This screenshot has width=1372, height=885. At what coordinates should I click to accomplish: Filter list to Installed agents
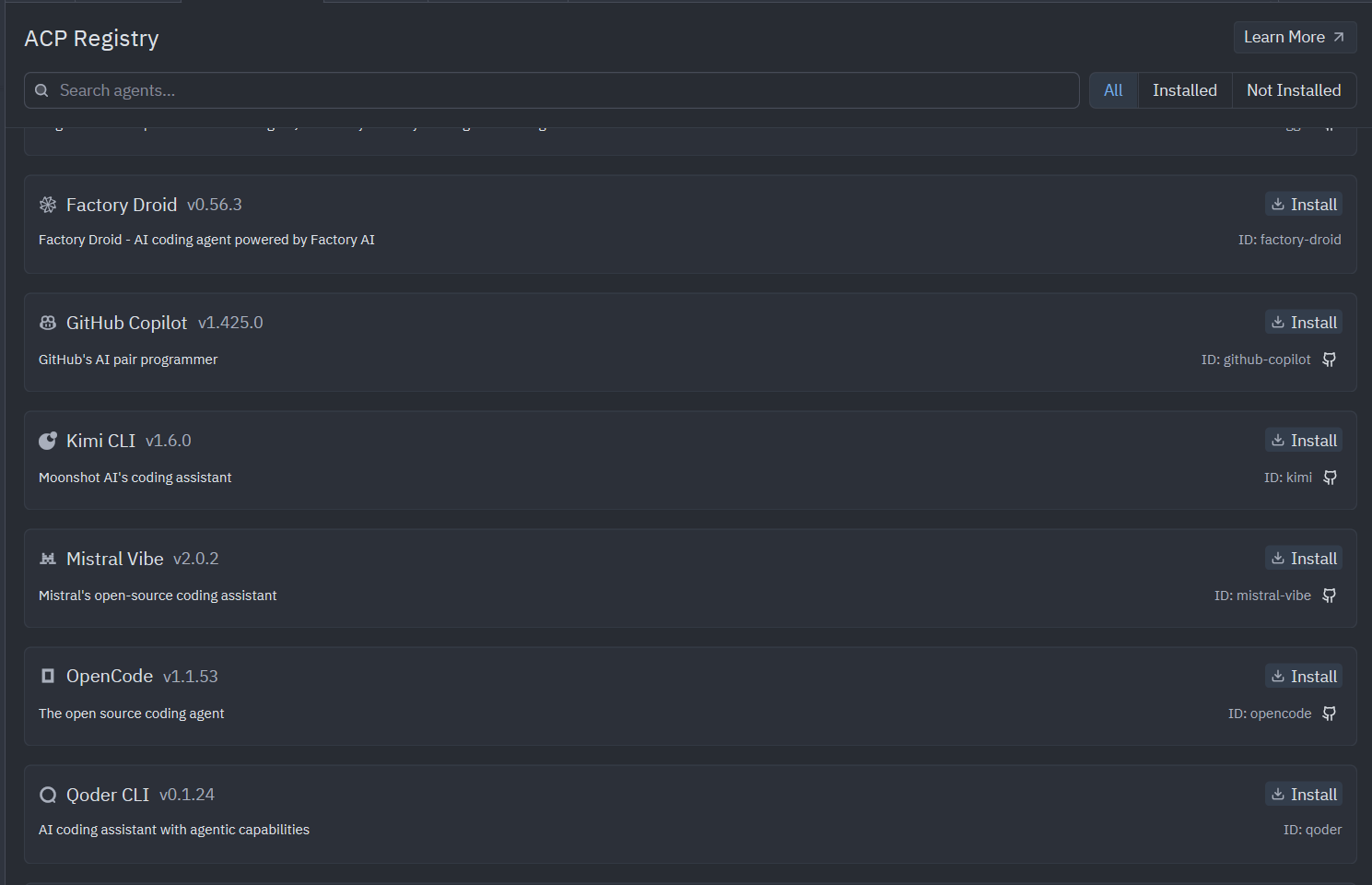(x=1184, y=90)
